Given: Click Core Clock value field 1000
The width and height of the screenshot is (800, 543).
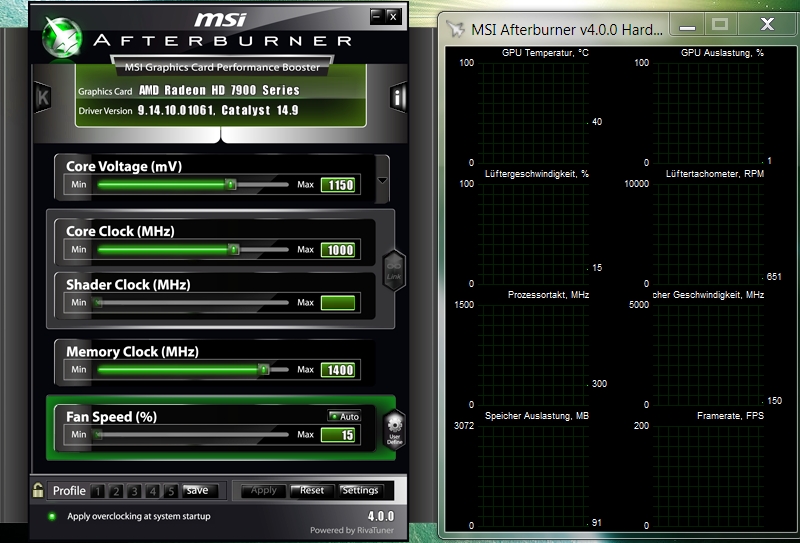Looking at the screenshot, I should pyautogui.click(x=338, y=250).
